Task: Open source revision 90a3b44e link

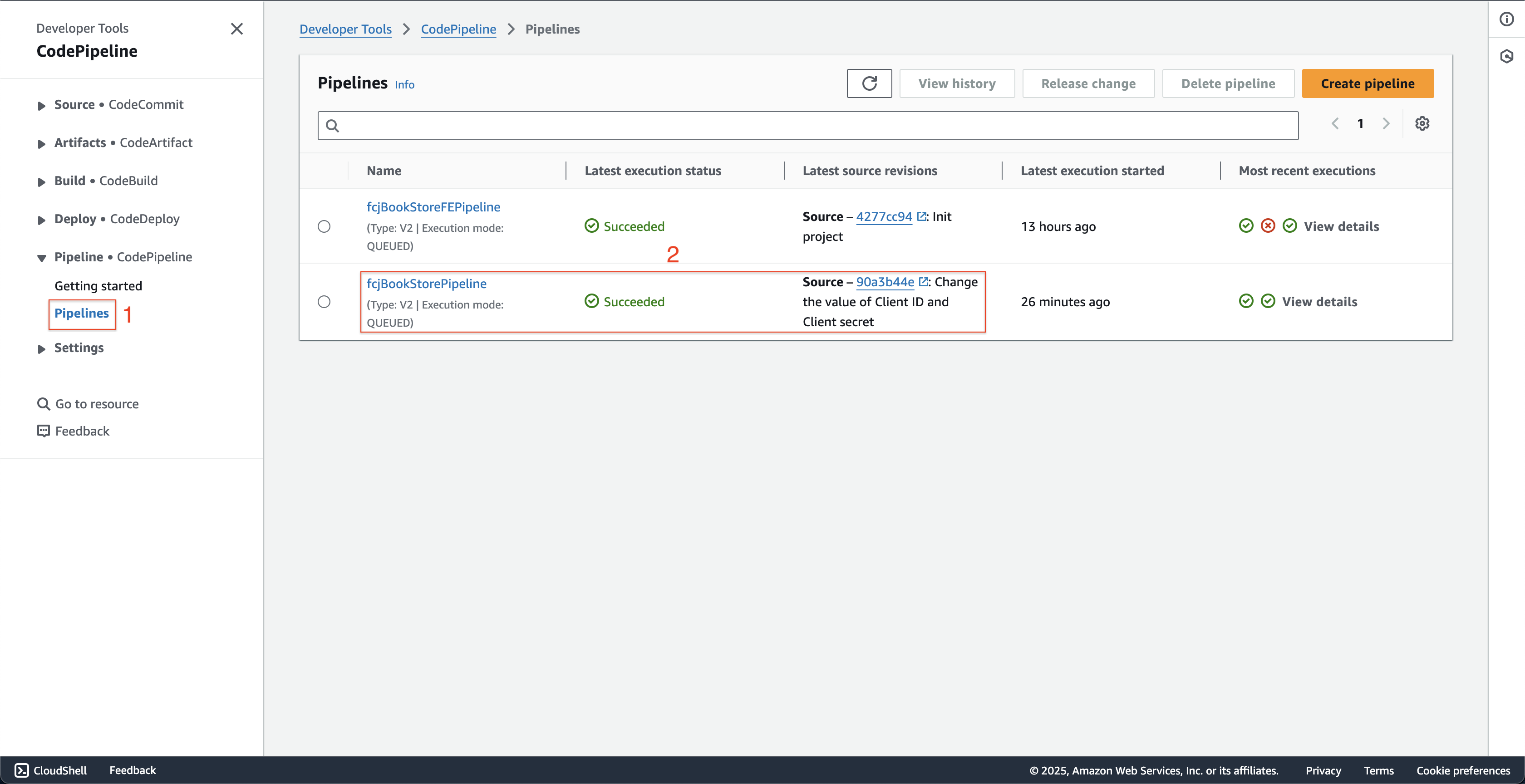Action: [885, 282]
